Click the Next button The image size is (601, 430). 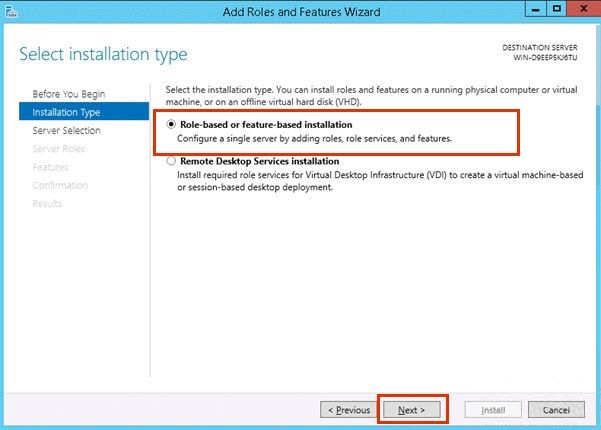[411, 410]
